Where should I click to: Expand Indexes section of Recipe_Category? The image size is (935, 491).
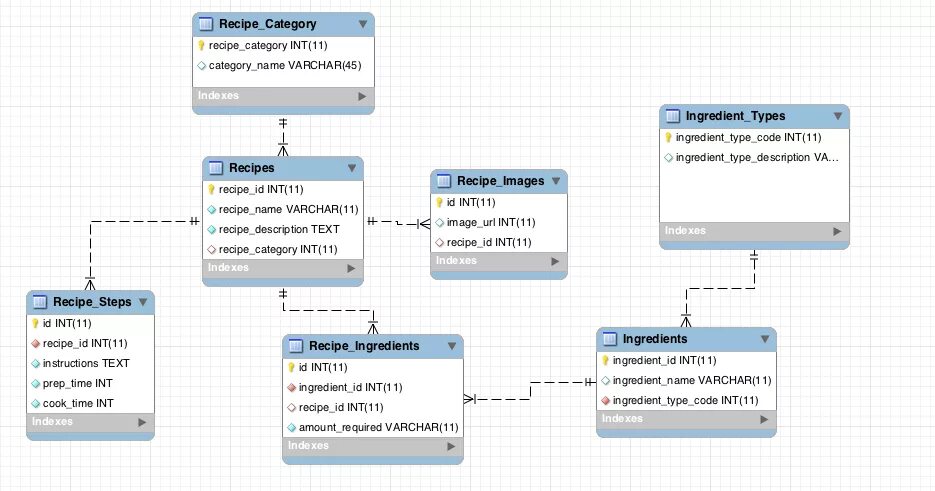(x=362, y=96)
